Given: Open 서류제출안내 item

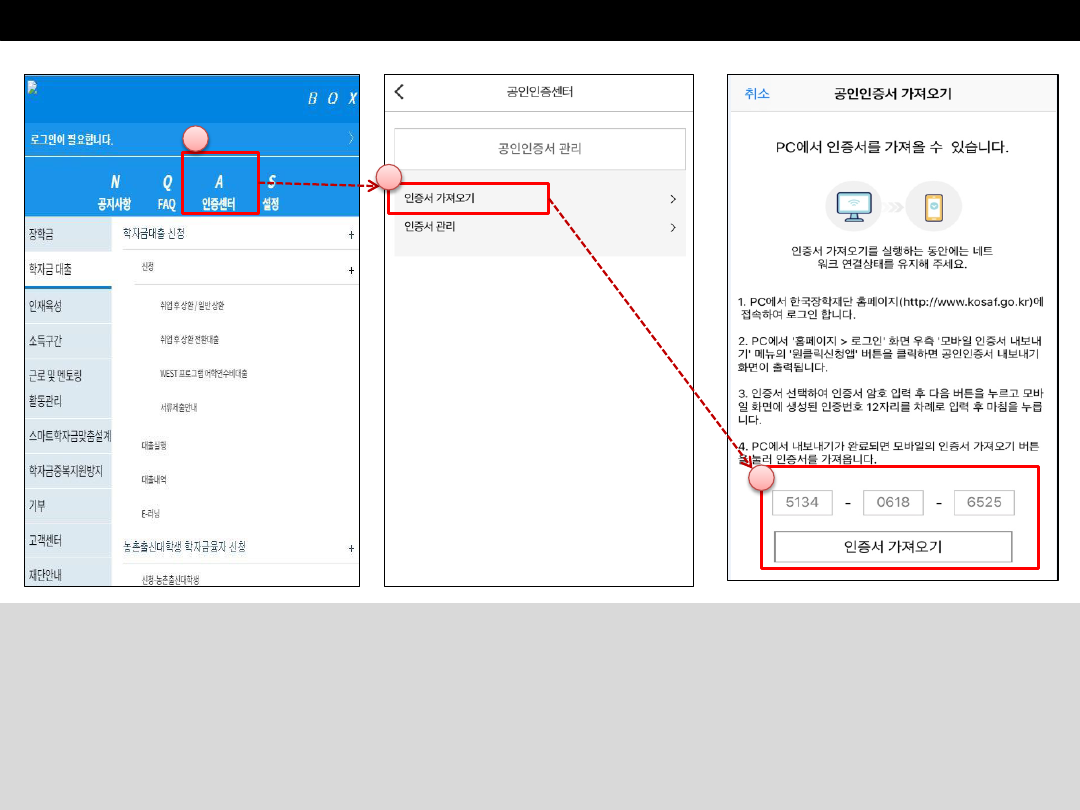Looking at the screenshot, I should [178, 407].
